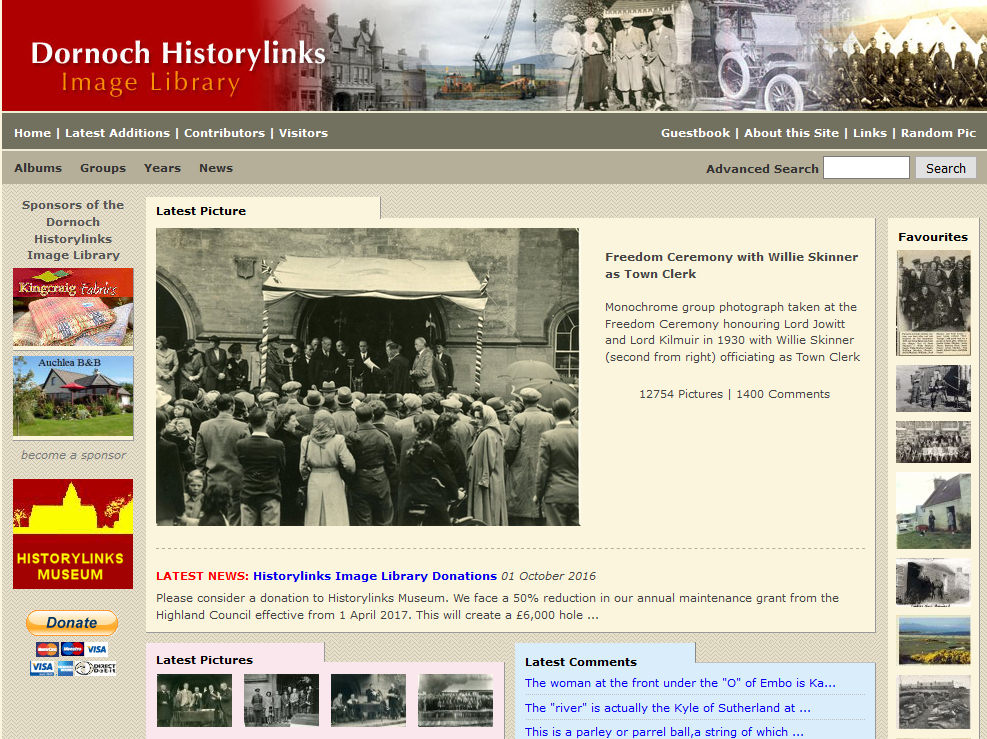987x739 pixels.
Task: Click the search text input field
Action: [865, 168]
